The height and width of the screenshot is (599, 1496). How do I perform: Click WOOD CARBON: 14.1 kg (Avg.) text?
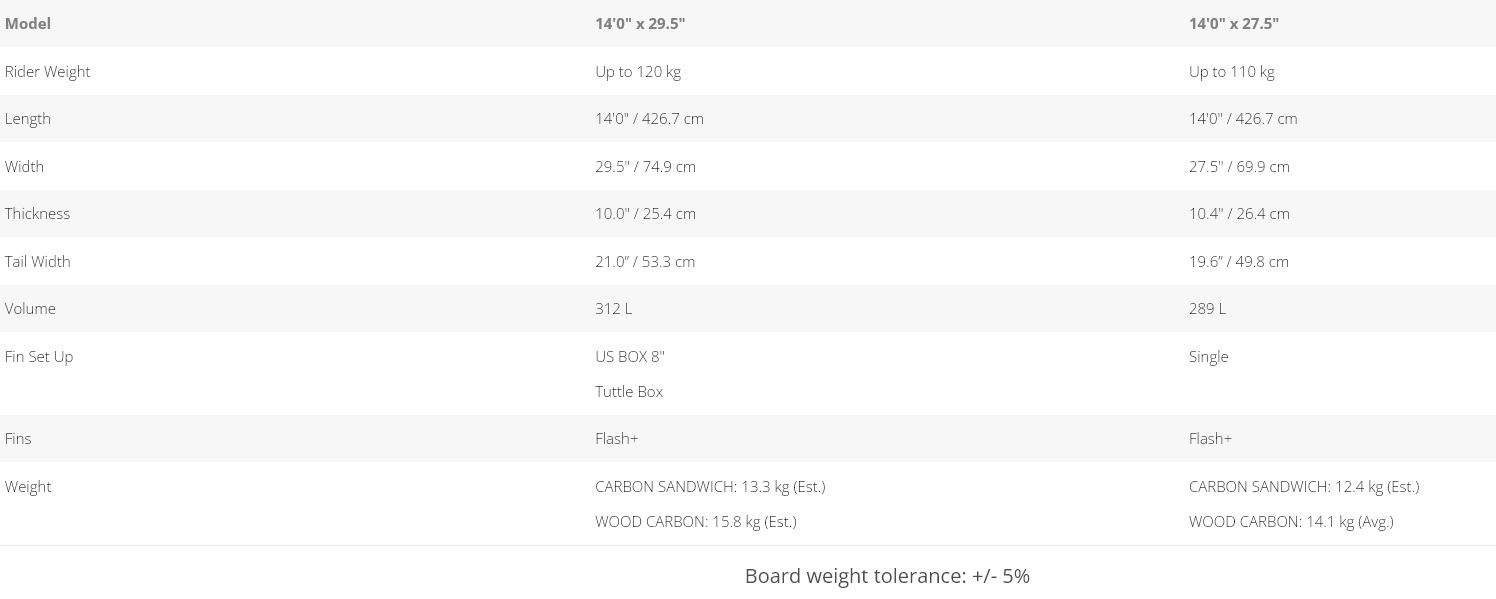(1291, 522)
